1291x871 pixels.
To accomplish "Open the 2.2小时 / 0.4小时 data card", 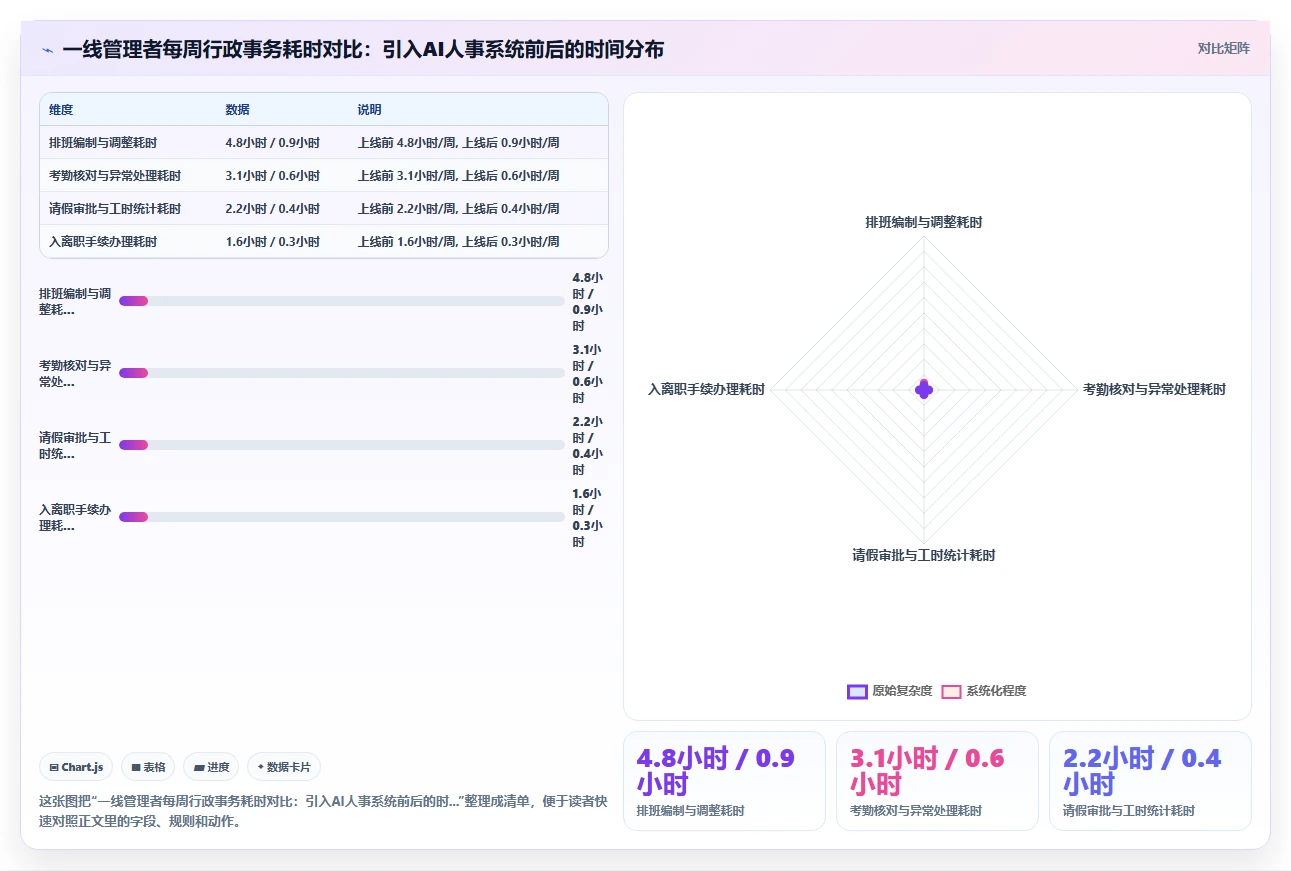I will click(1150, 781).
